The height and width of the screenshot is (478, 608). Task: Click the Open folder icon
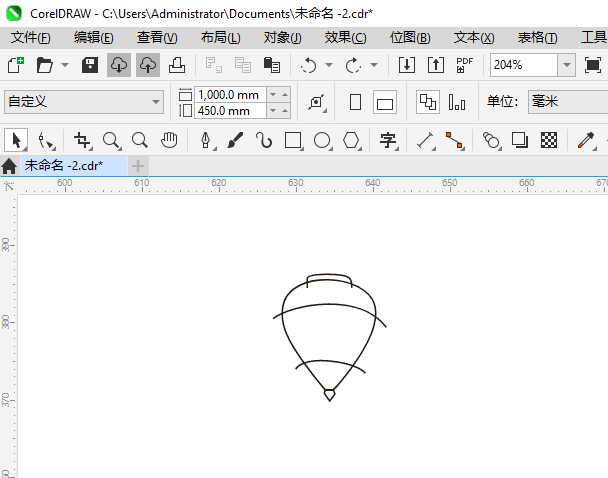[x=45, y=65]
